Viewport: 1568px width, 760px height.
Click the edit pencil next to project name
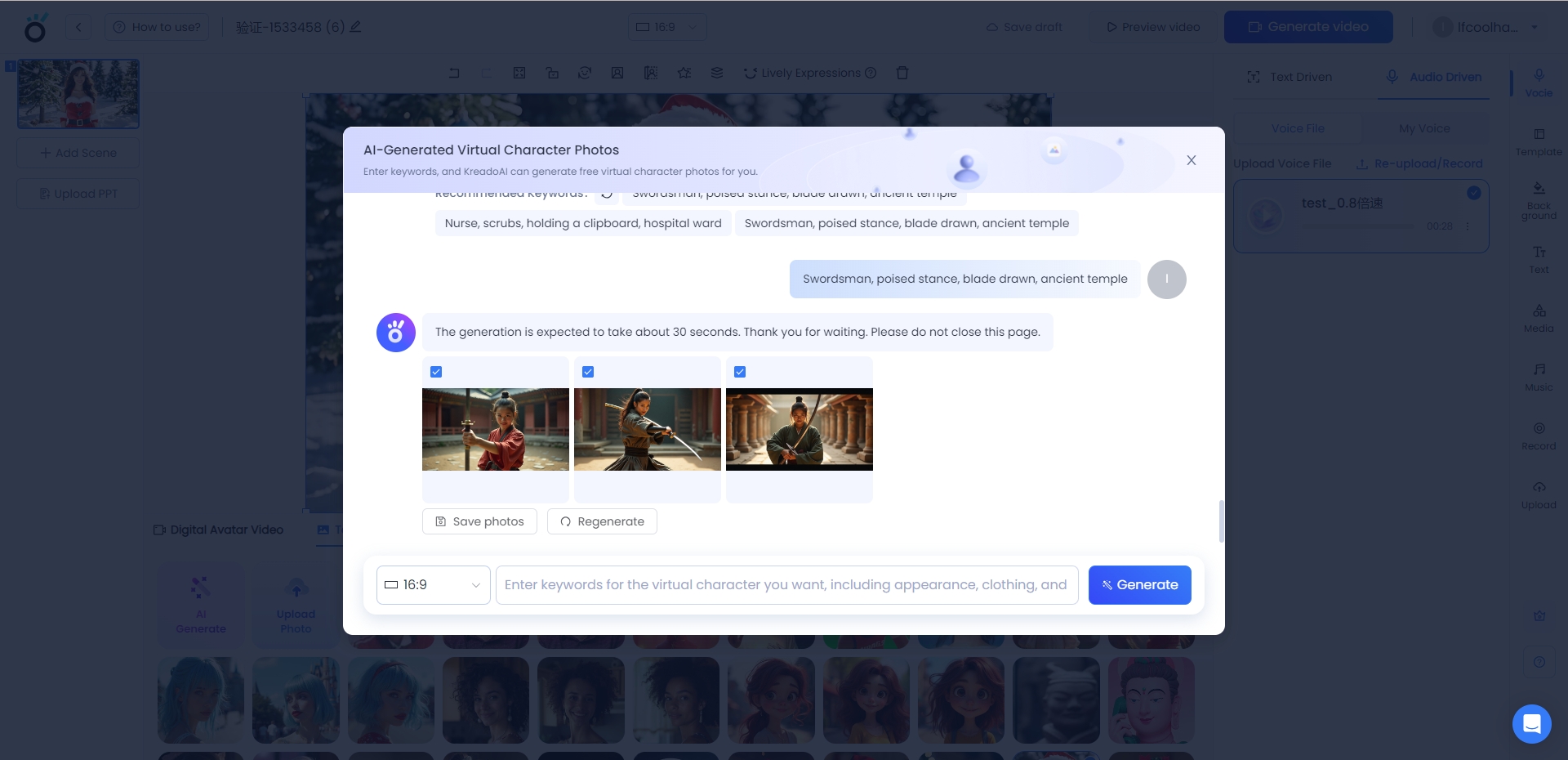tap(355, 27)
